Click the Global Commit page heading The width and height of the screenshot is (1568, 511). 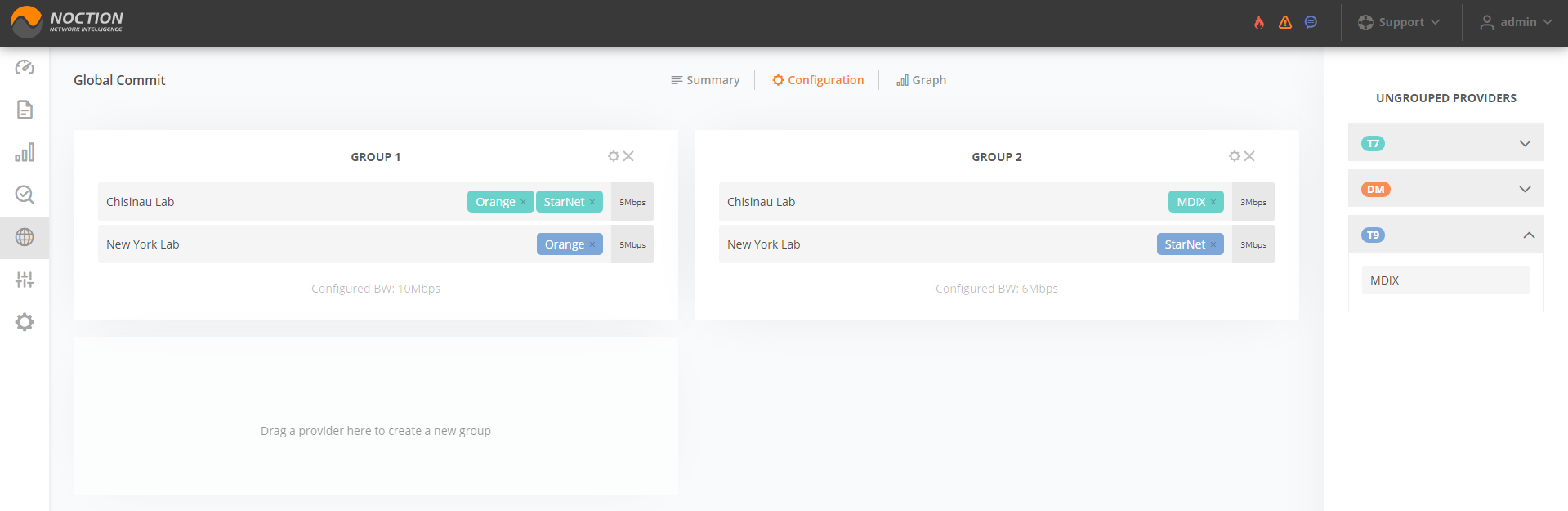click(x=119, y=80)
